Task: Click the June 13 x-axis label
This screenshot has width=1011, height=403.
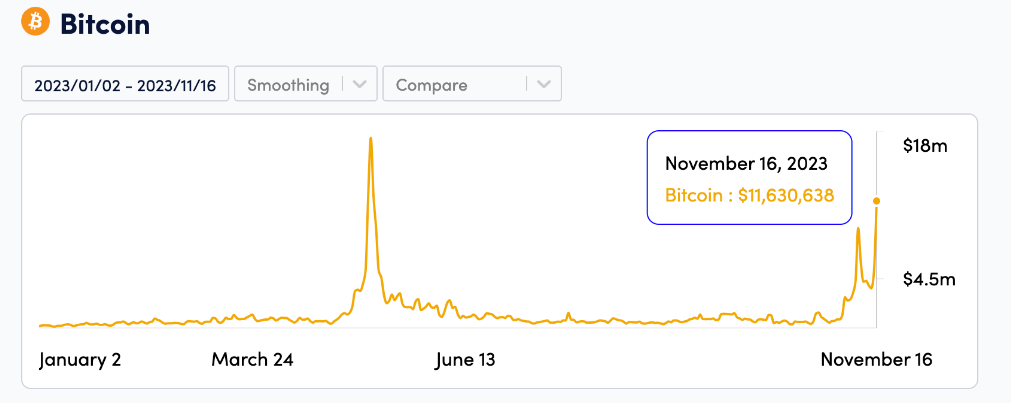Action: point(465,360)
